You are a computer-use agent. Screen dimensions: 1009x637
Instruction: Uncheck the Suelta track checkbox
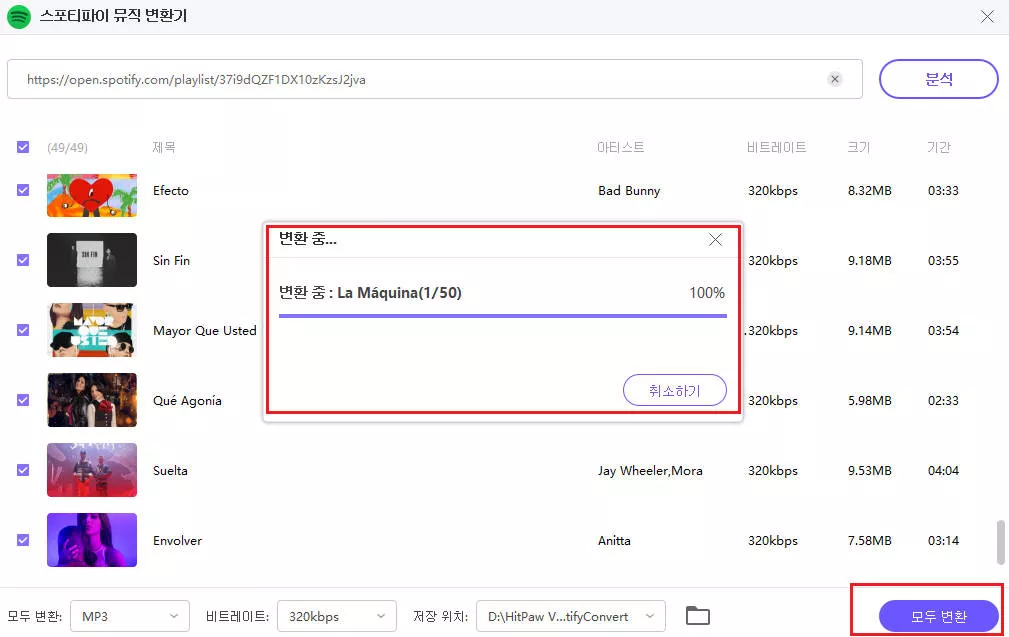pyautogui.click(x=23, y=470)
